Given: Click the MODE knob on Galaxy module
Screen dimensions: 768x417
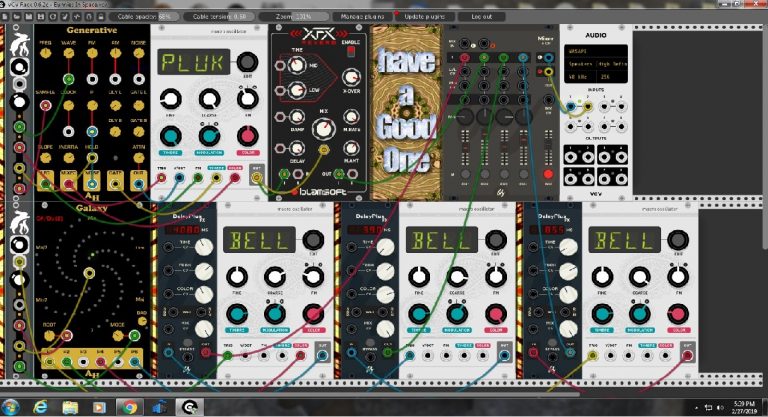Looking at the screenshot, I should [118, 336].
